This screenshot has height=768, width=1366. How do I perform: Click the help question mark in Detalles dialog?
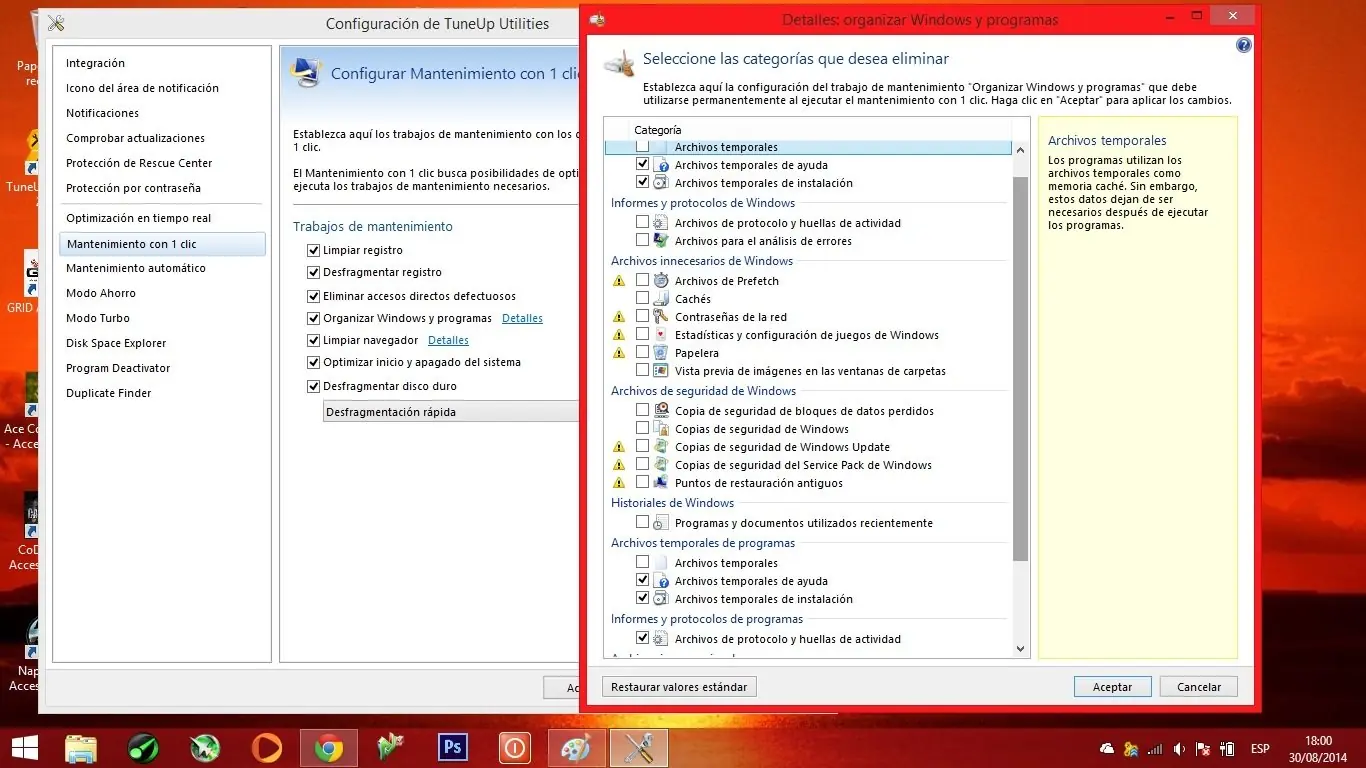[1244, 45]
